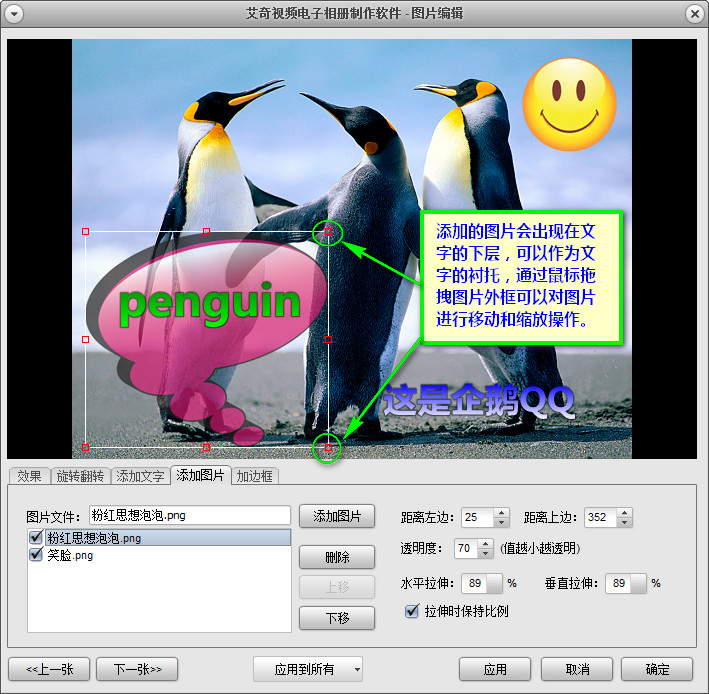
Task: Click the smiley face overlay on the photo
Action: pos(569,103)
